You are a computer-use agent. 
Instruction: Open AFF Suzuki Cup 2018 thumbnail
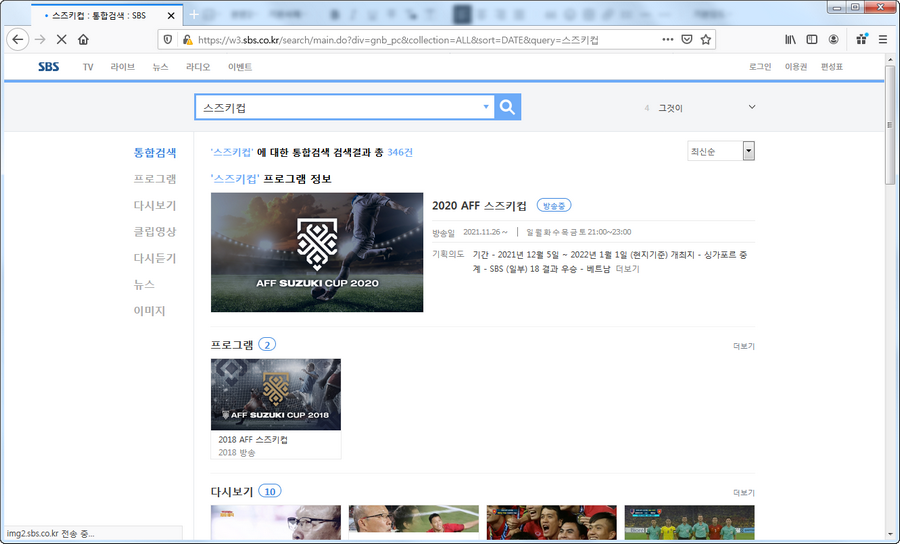click(x=276, y=395)
